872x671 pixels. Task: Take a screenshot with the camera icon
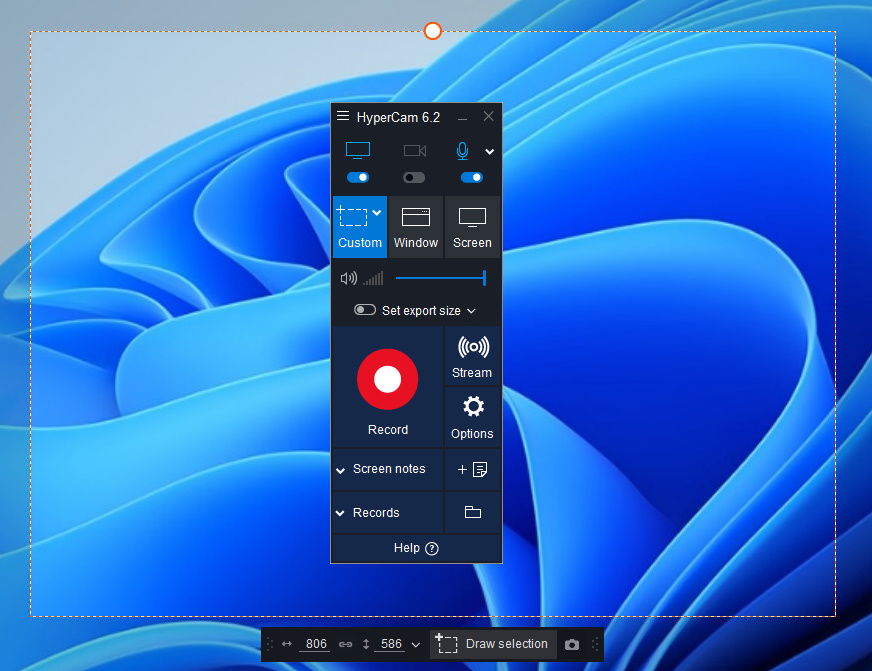click(572, 644)
